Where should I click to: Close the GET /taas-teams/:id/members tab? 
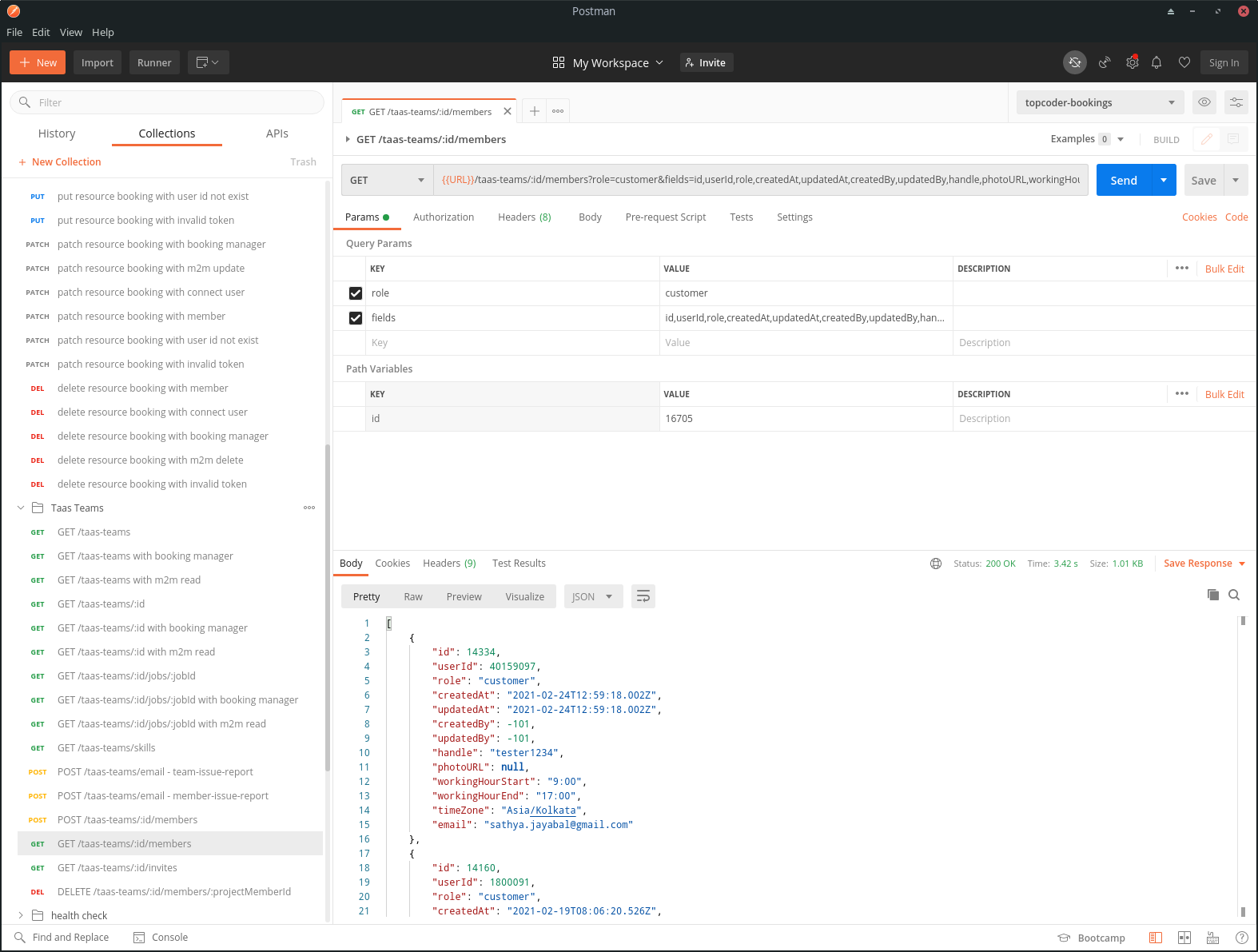click(x=508, y=111)
